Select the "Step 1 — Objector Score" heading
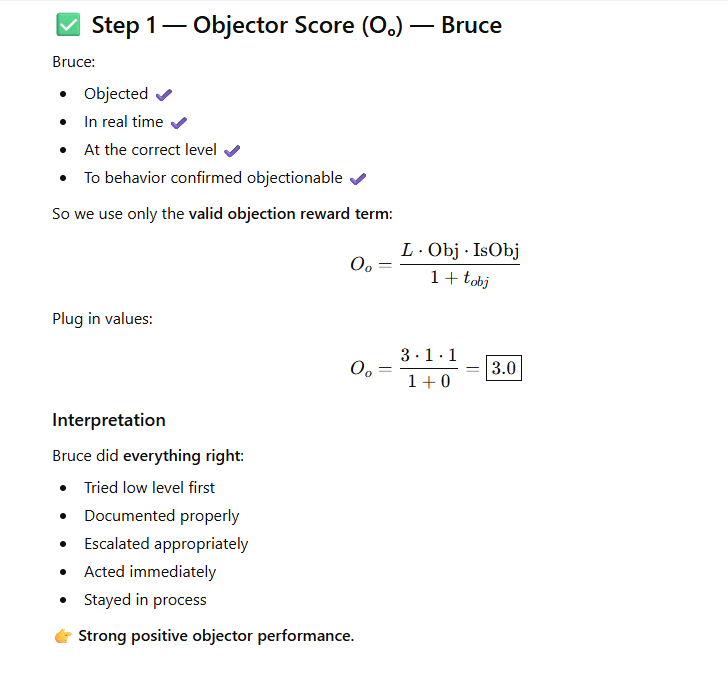 296,25
